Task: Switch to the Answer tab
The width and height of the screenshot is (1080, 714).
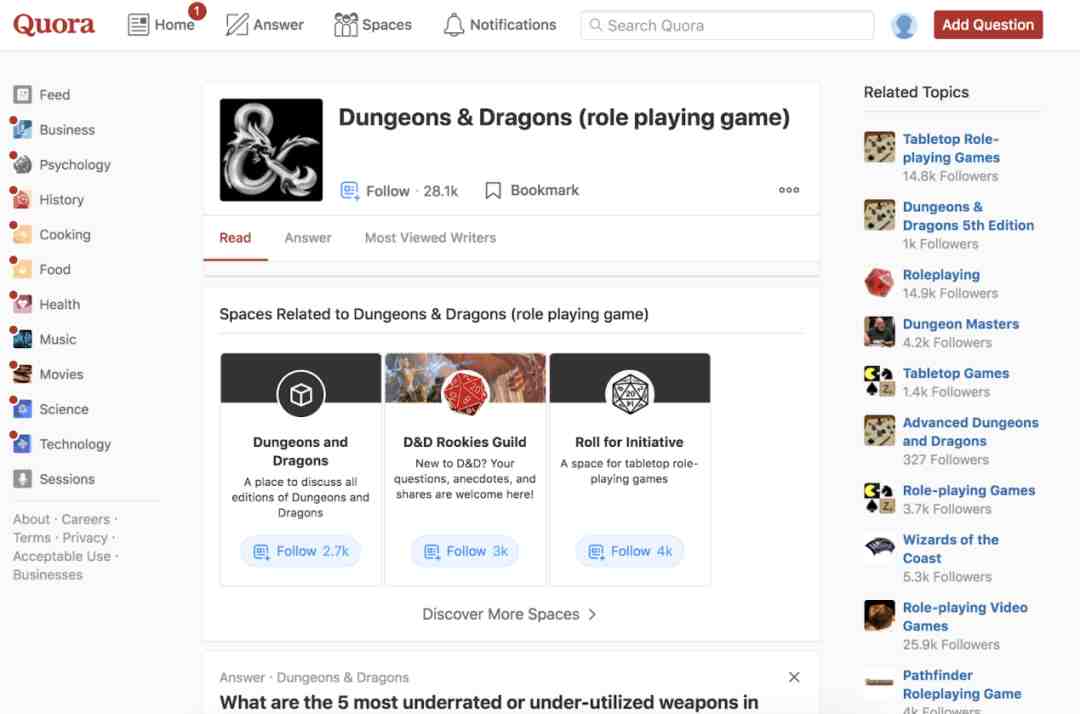Action: pyautogui.click(x=308, y=238)
